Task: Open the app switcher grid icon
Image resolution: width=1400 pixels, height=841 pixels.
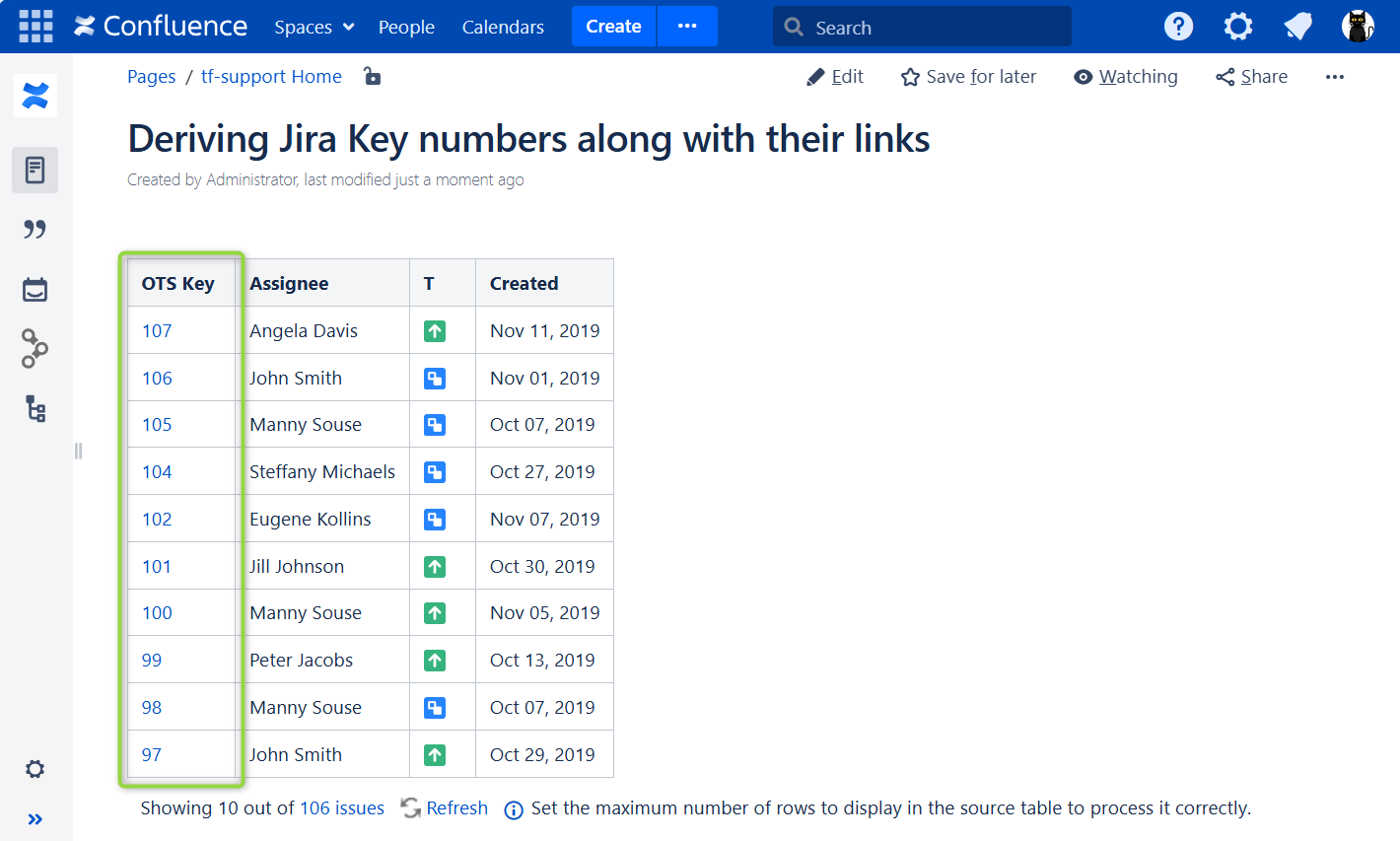Action: pyautogui.click(x=35, y=27)
